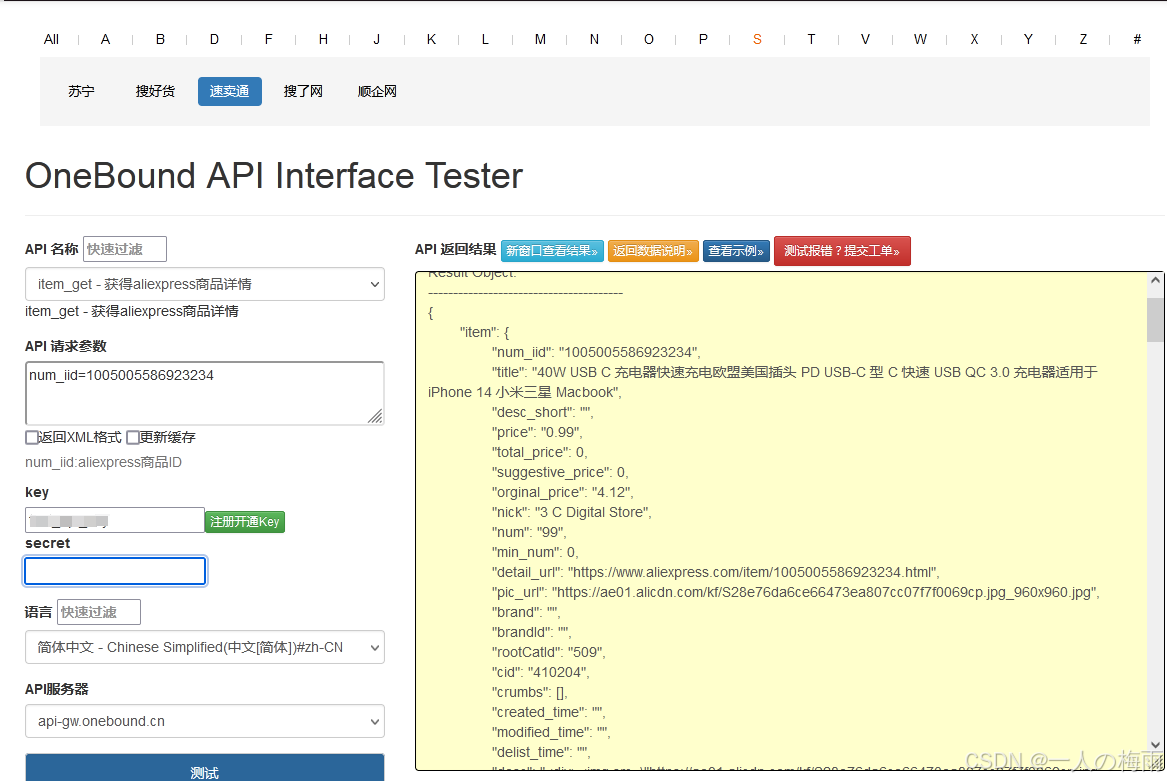Focus the 语言 quick filter field
Viewport: 1167px width, 781px height.
pyautogui.click(x=99, y=612)
